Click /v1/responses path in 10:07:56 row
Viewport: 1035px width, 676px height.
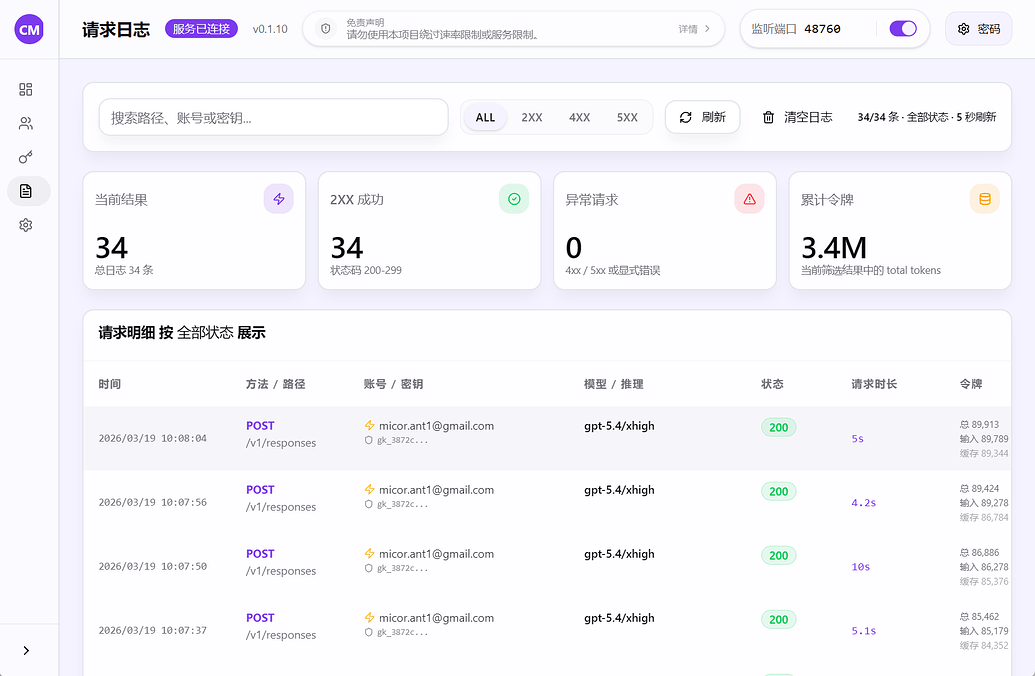(281, 507)
